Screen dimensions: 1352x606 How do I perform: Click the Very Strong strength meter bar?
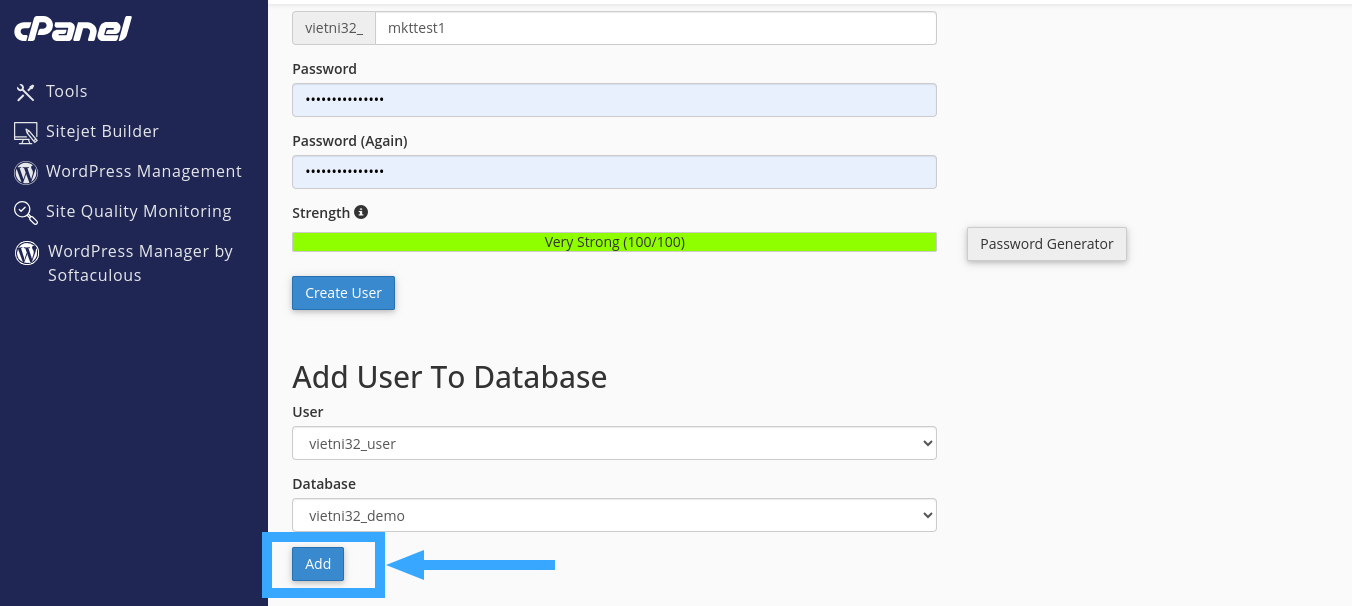(x=614, y=242)
